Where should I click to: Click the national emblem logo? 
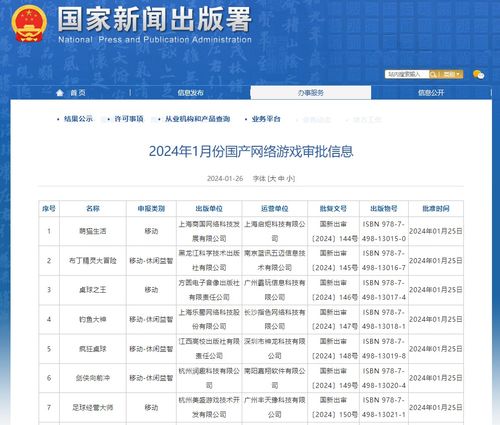point(29,24)
